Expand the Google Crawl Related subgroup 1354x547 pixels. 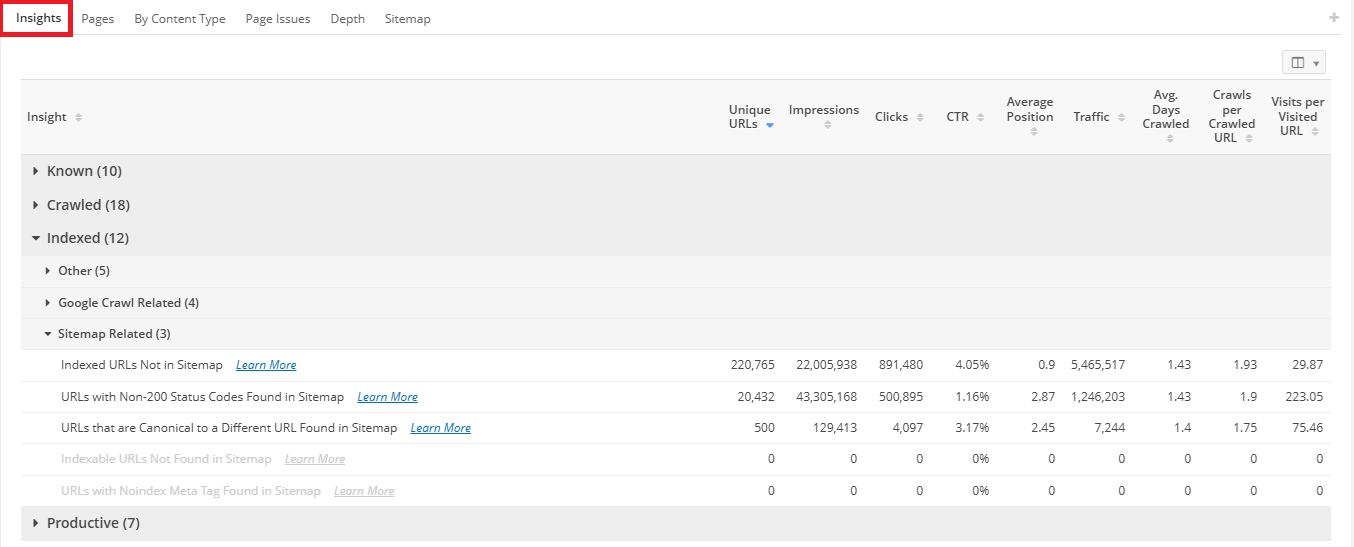pos(48,303)
